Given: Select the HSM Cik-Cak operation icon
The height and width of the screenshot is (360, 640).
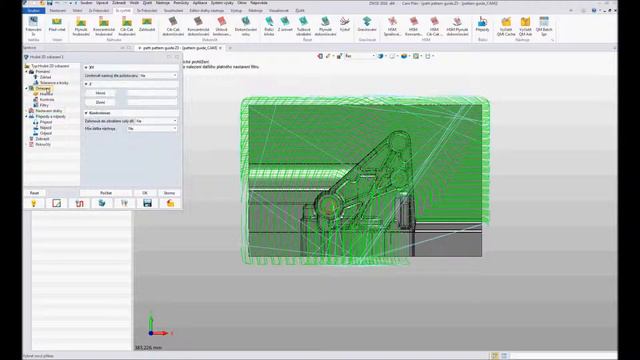Looking at the screenshot, I should (434, 27).
